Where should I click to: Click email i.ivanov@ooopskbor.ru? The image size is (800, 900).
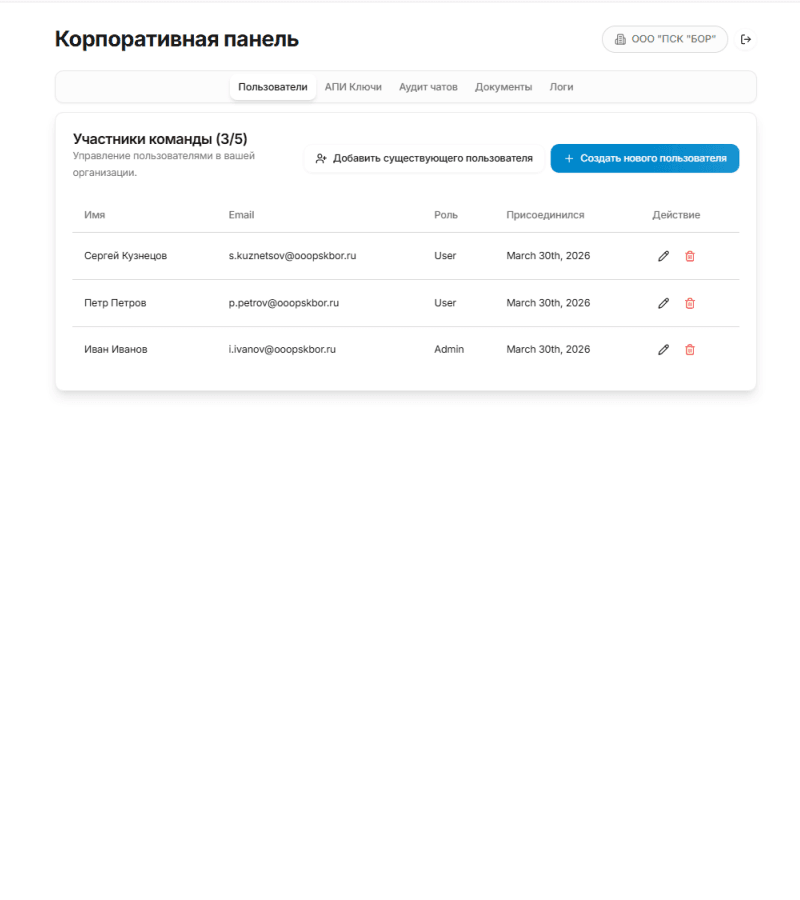click(282, 350)
